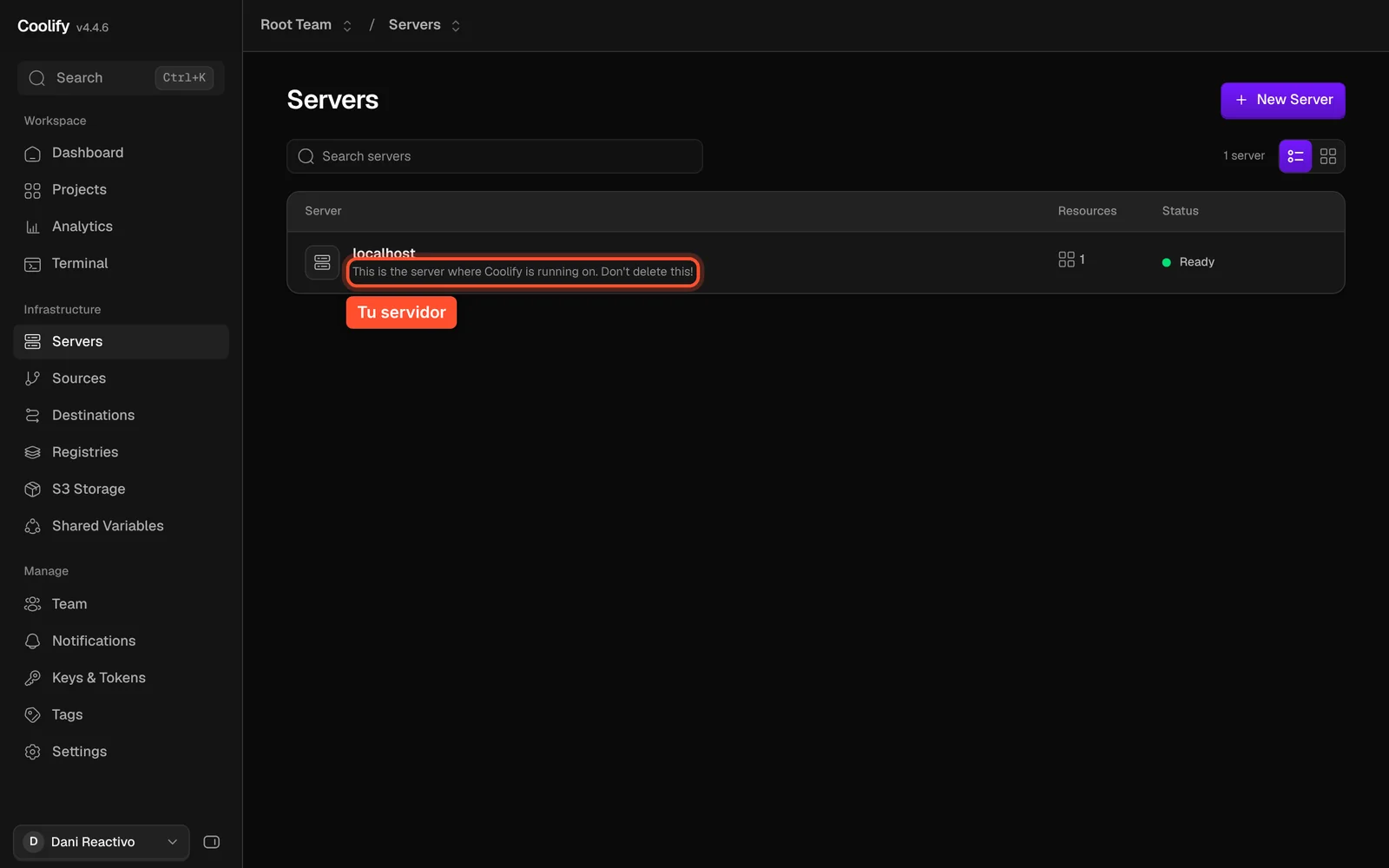The width and height of the screenshot is (1389, 868).
Task: Click the Dashboard home icon in sidebar
Action: coord(32,154)
